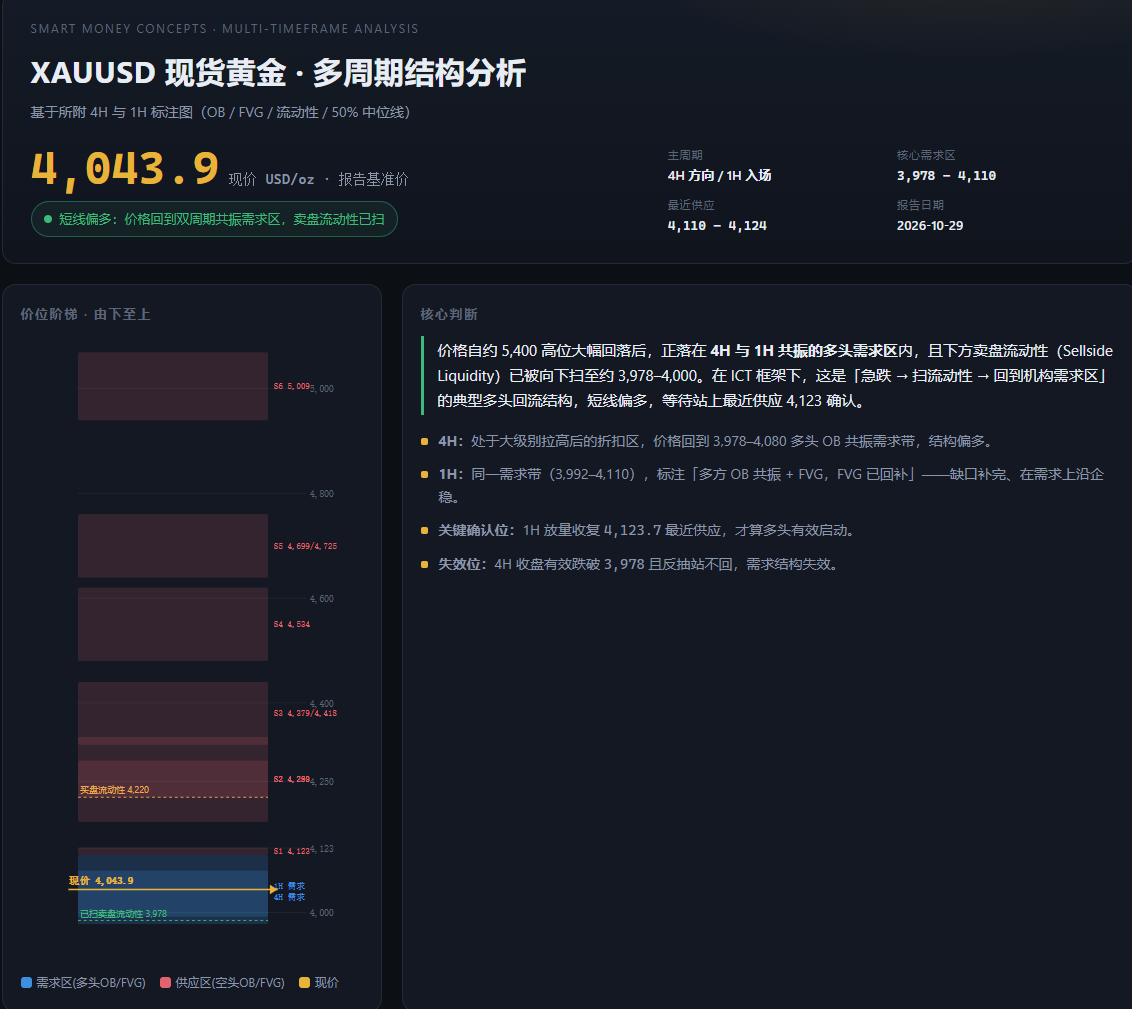1132x1009 pixels.
Task: Click the 4H 方向 / 1H 入场 value
Action: pos(719,175)
